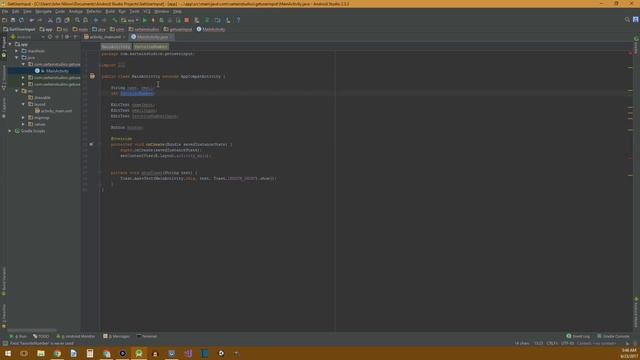Click the MainActivity structure breadcrumb above code

[116, 47]
